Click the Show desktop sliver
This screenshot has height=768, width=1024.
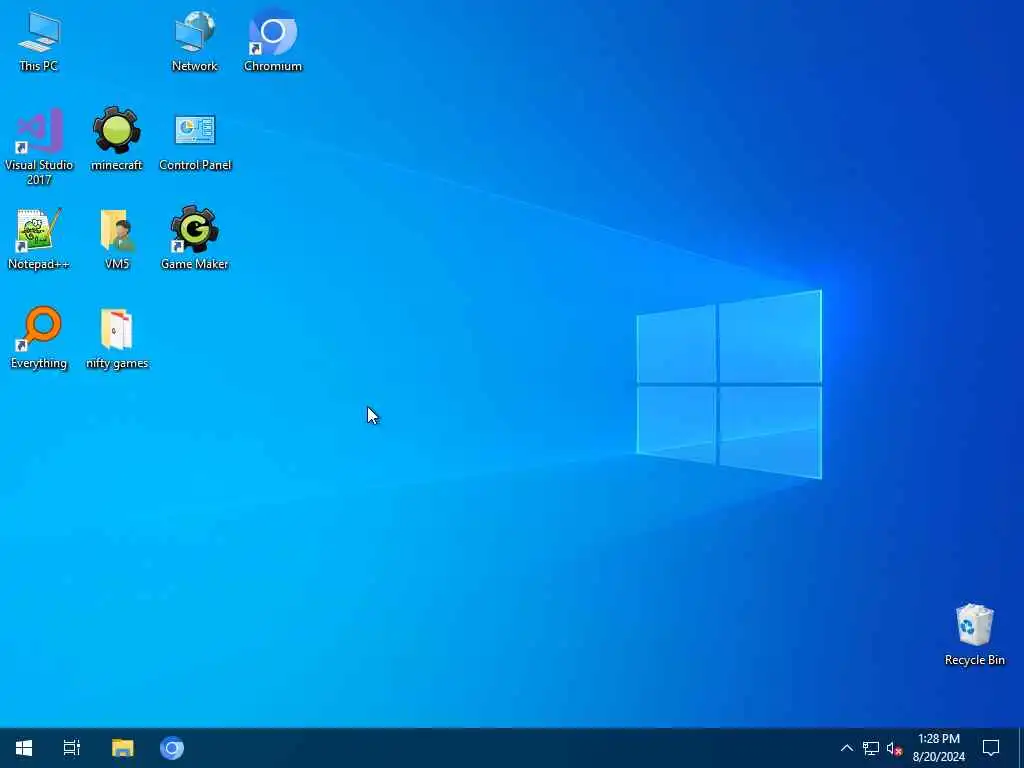[x=1021, y=748]
